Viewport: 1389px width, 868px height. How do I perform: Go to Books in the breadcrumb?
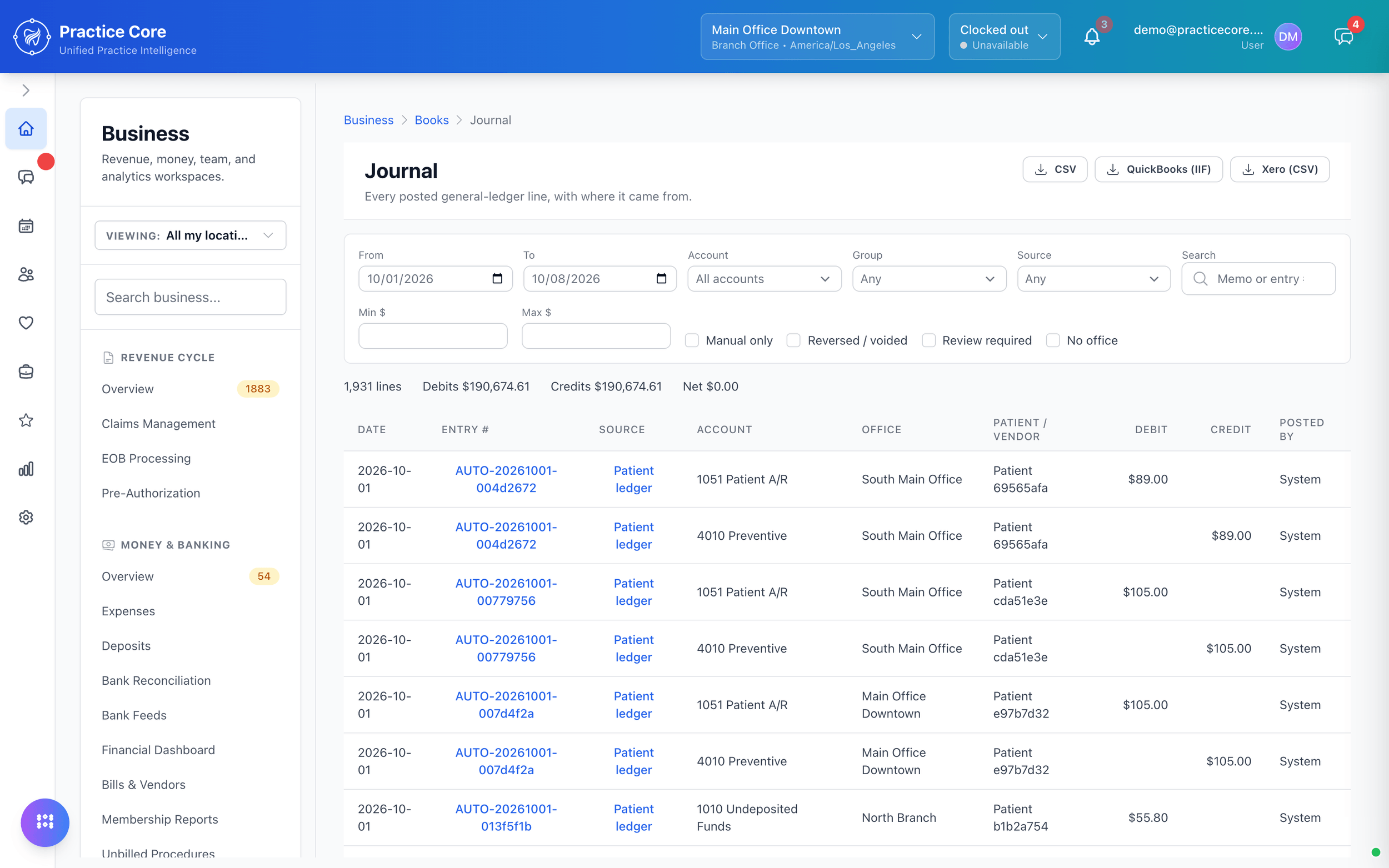tap(431, 120)
